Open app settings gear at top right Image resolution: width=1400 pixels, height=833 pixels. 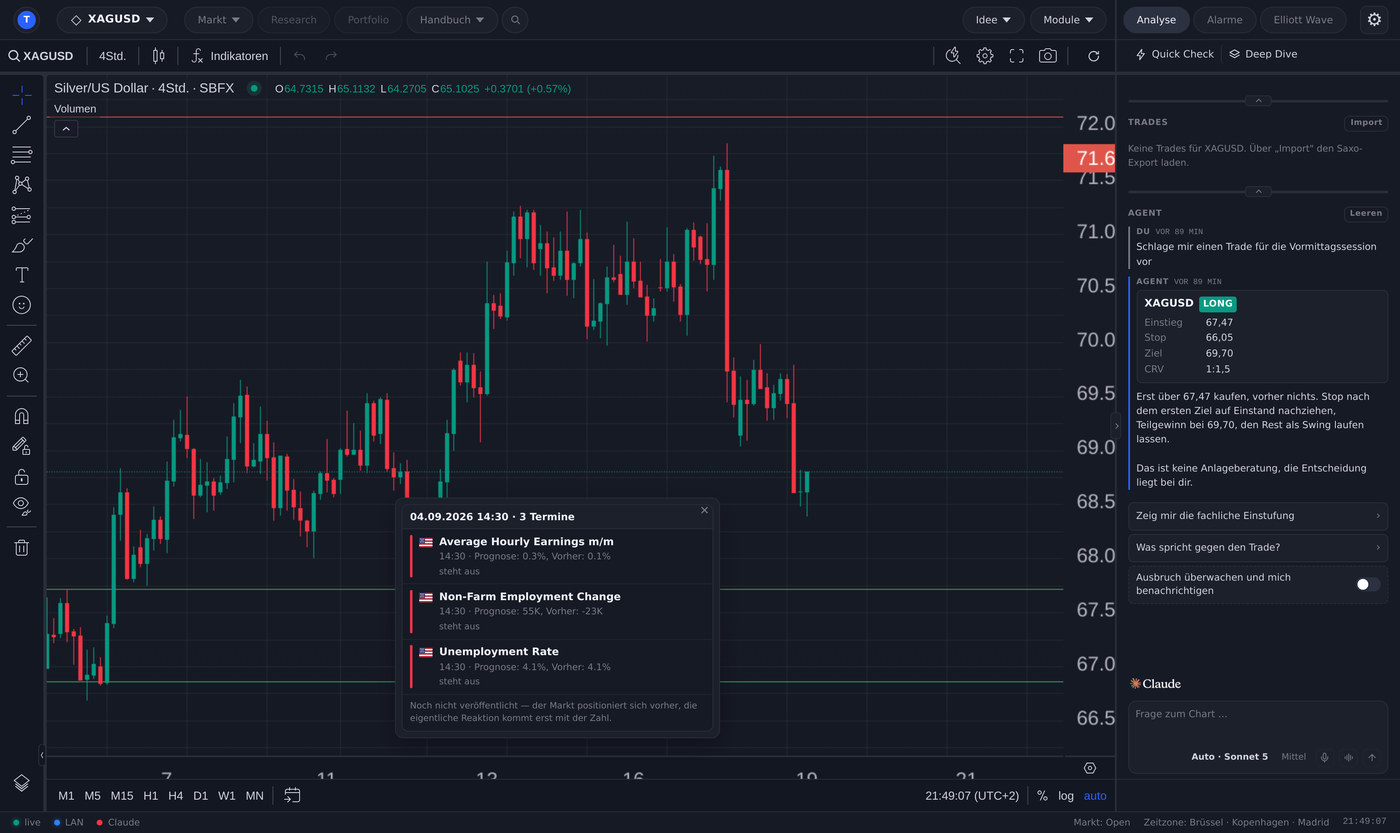[1374, 20]
